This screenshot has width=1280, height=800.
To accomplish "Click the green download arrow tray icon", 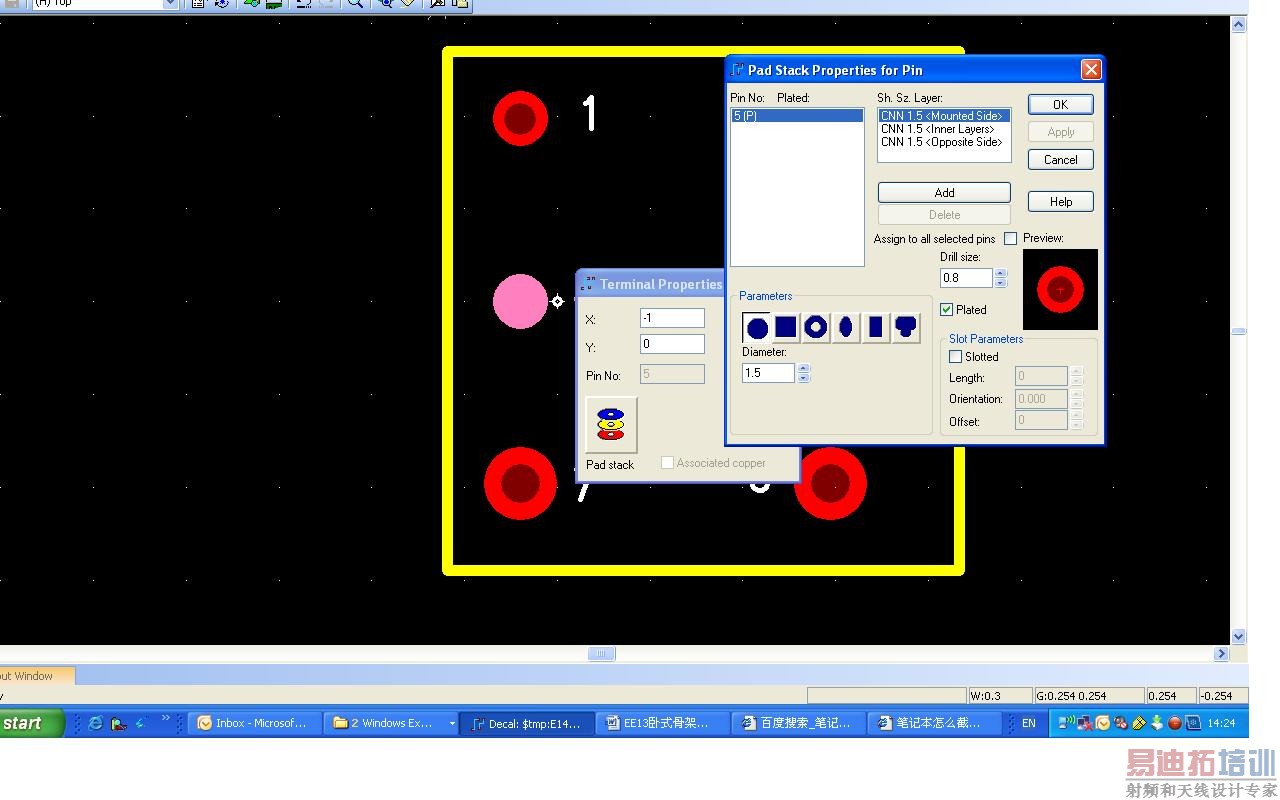I will point(1157,723).
